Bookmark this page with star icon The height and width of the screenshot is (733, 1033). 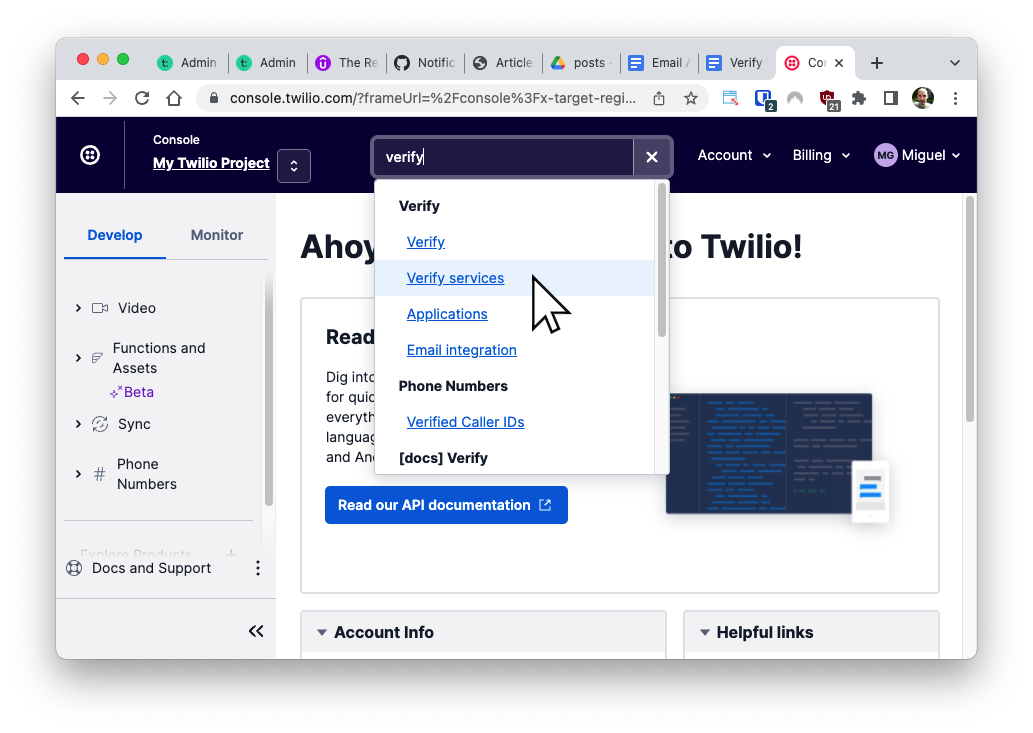690,99
